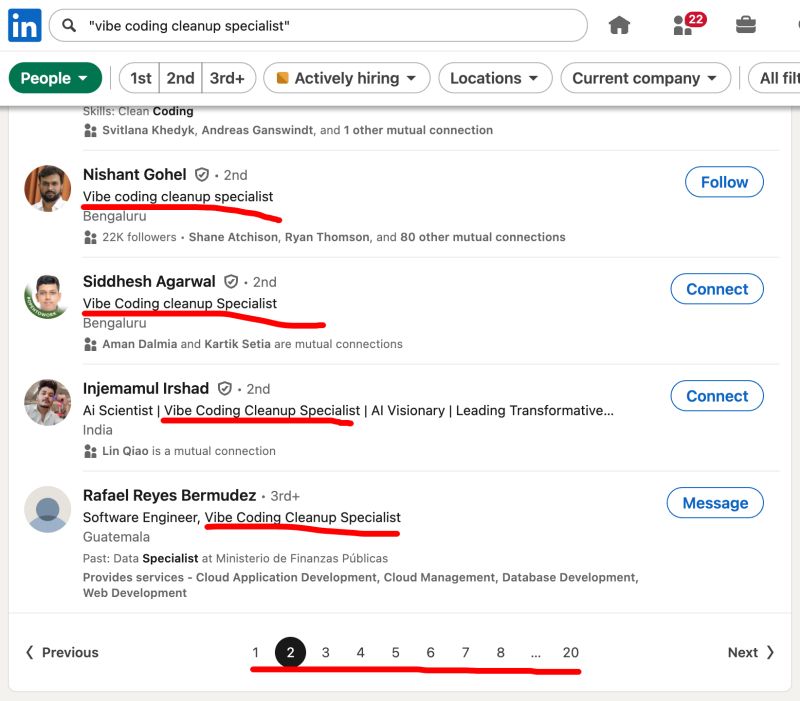800x701 pixels.
Task: Click Siddhesh Agarwal's verification shield icon
Action: [x=232, y=282]
